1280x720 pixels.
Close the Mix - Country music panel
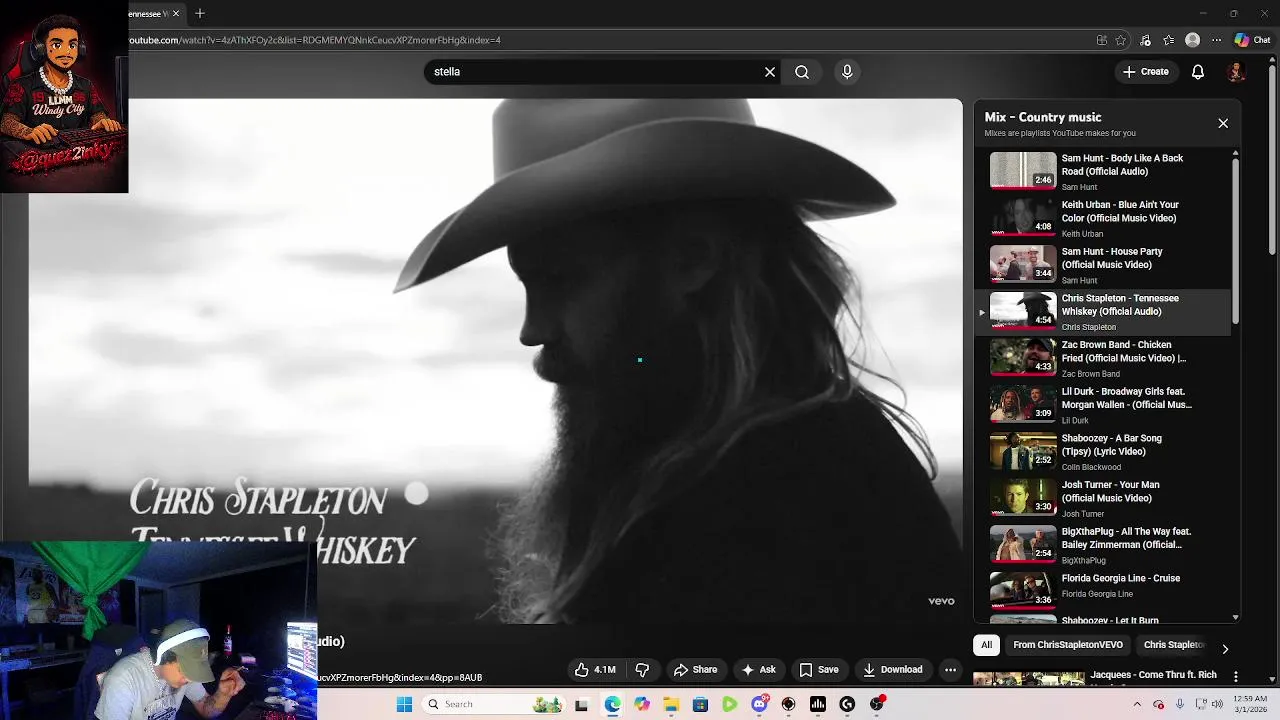pyautogui.click(x=1223, y=123)
